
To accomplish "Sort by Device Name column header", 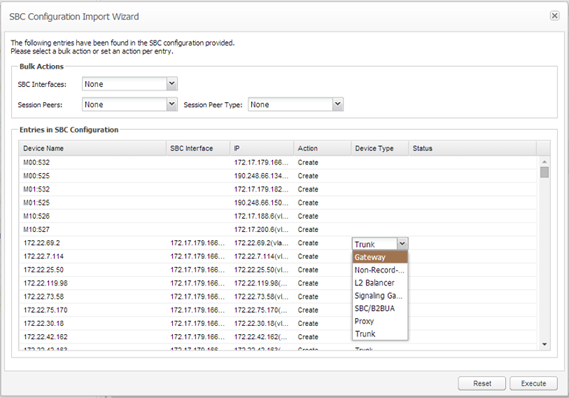I will (x=93, y=148).
